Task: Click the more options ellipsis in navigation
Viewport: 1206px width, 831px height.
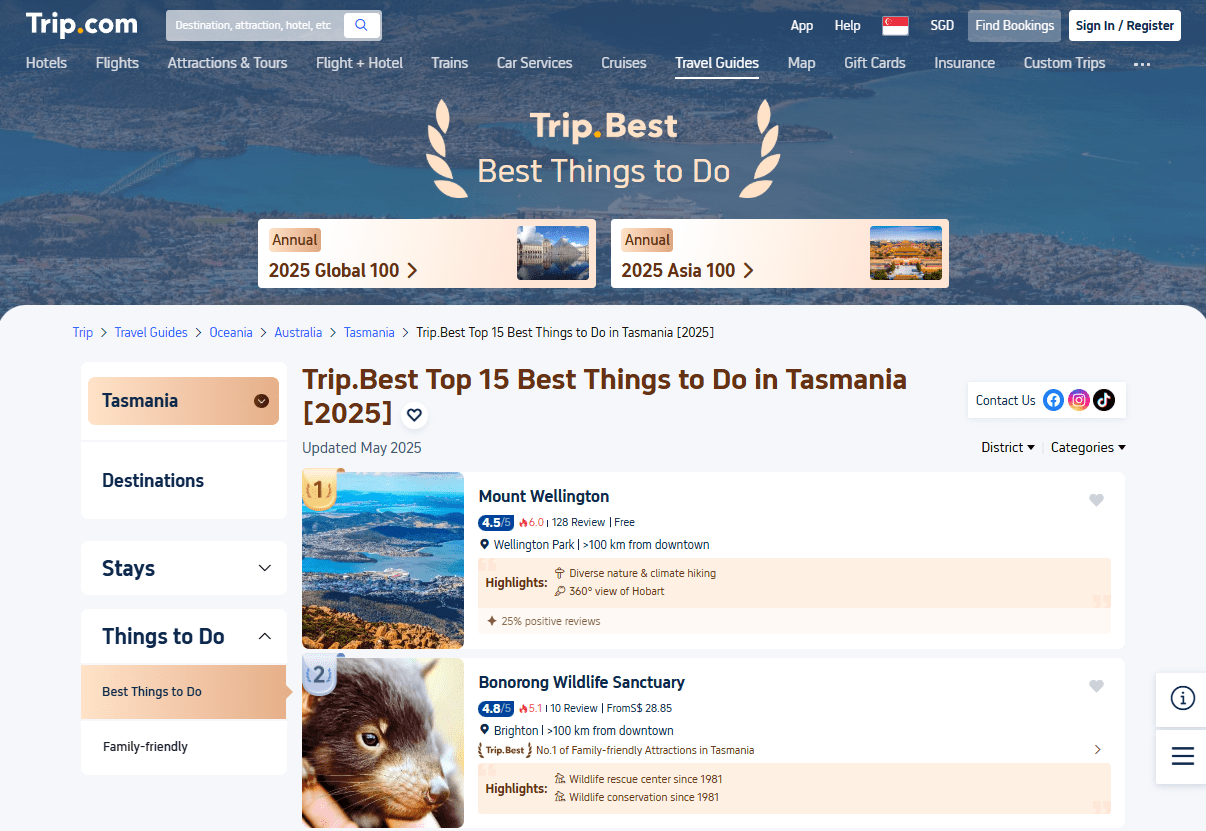Action: (1142, 64)
